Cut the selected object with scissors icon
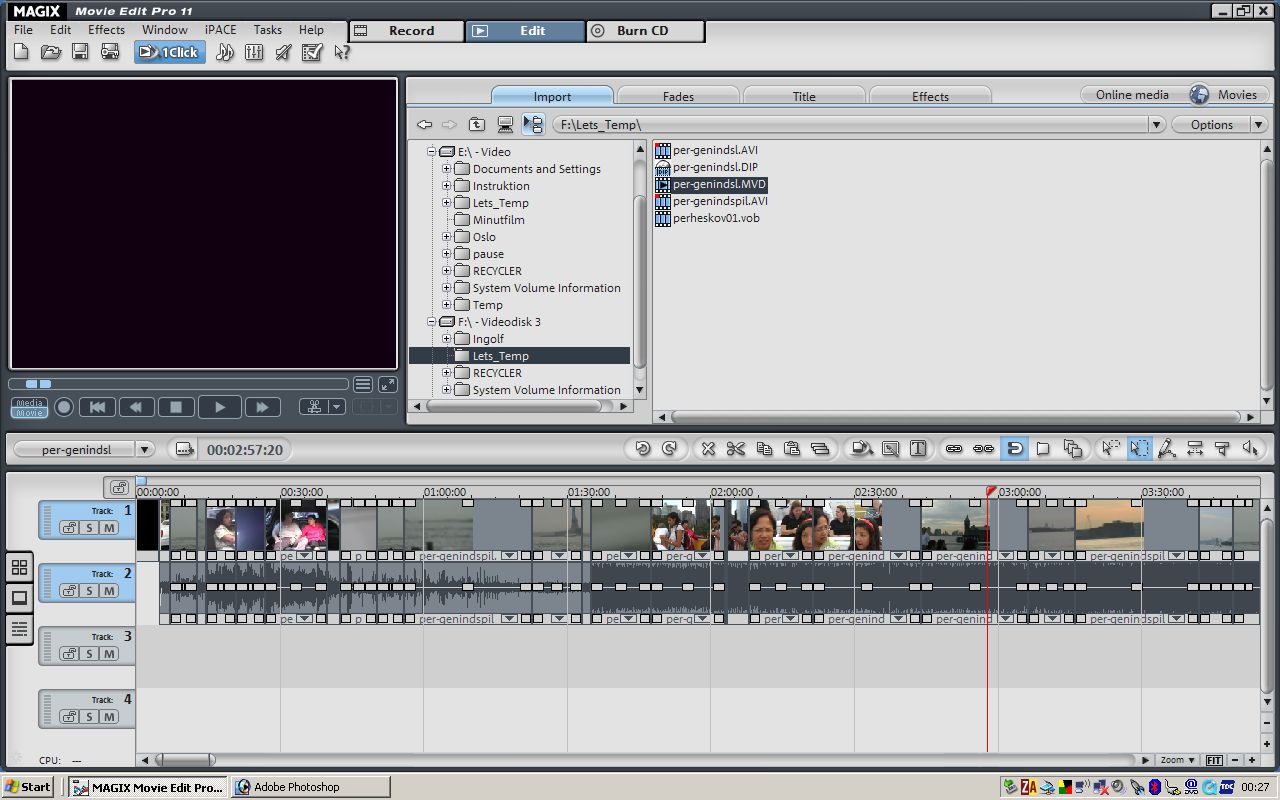This screenshot has height=800, width=1280. (736, 449)
